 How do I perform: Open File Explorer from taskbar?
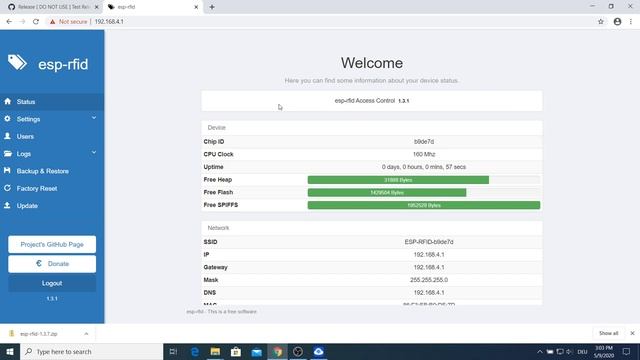pyautogui.click(x=215, y=351)
